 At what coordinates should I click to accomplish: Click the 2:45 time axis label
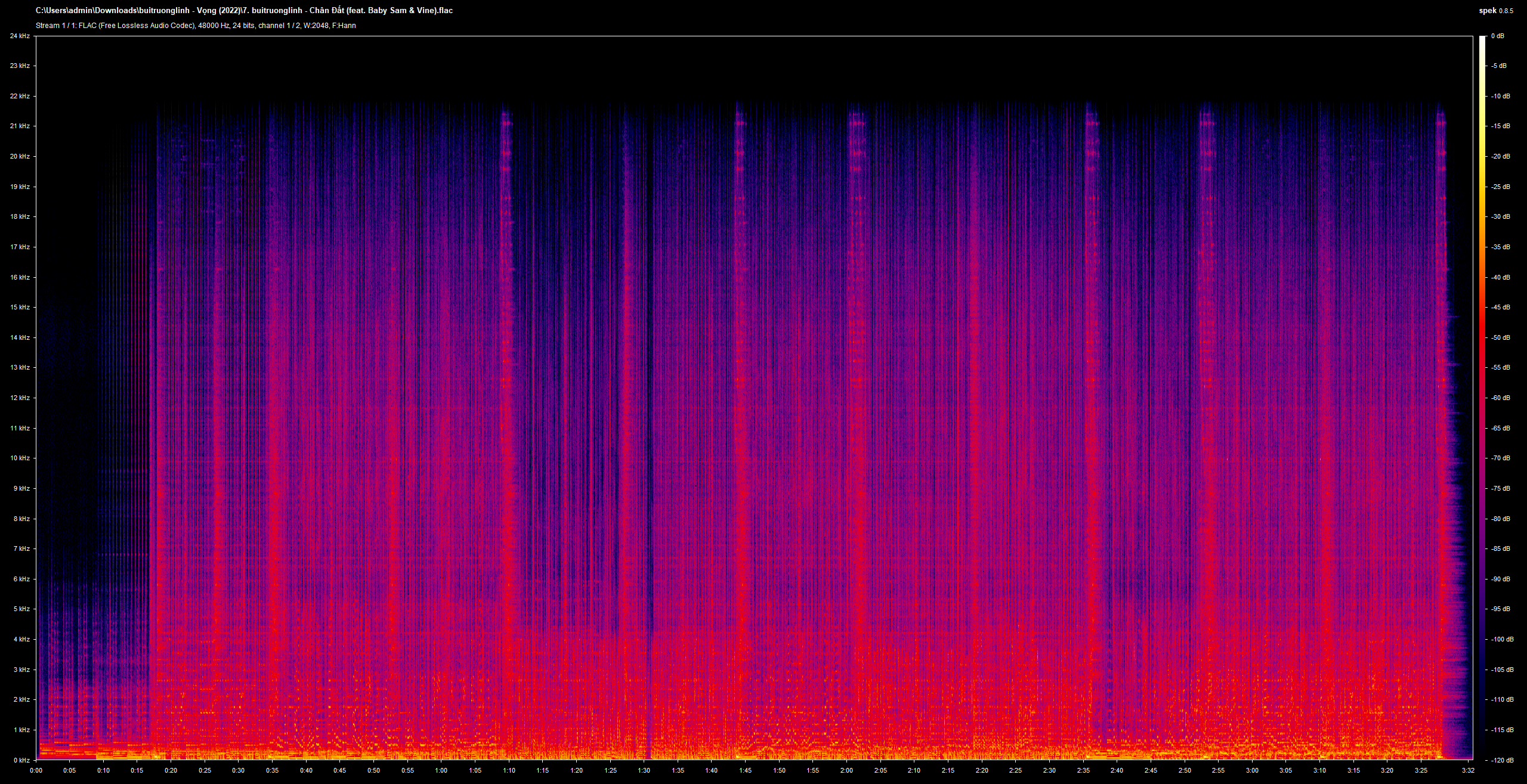point(1151,771)
